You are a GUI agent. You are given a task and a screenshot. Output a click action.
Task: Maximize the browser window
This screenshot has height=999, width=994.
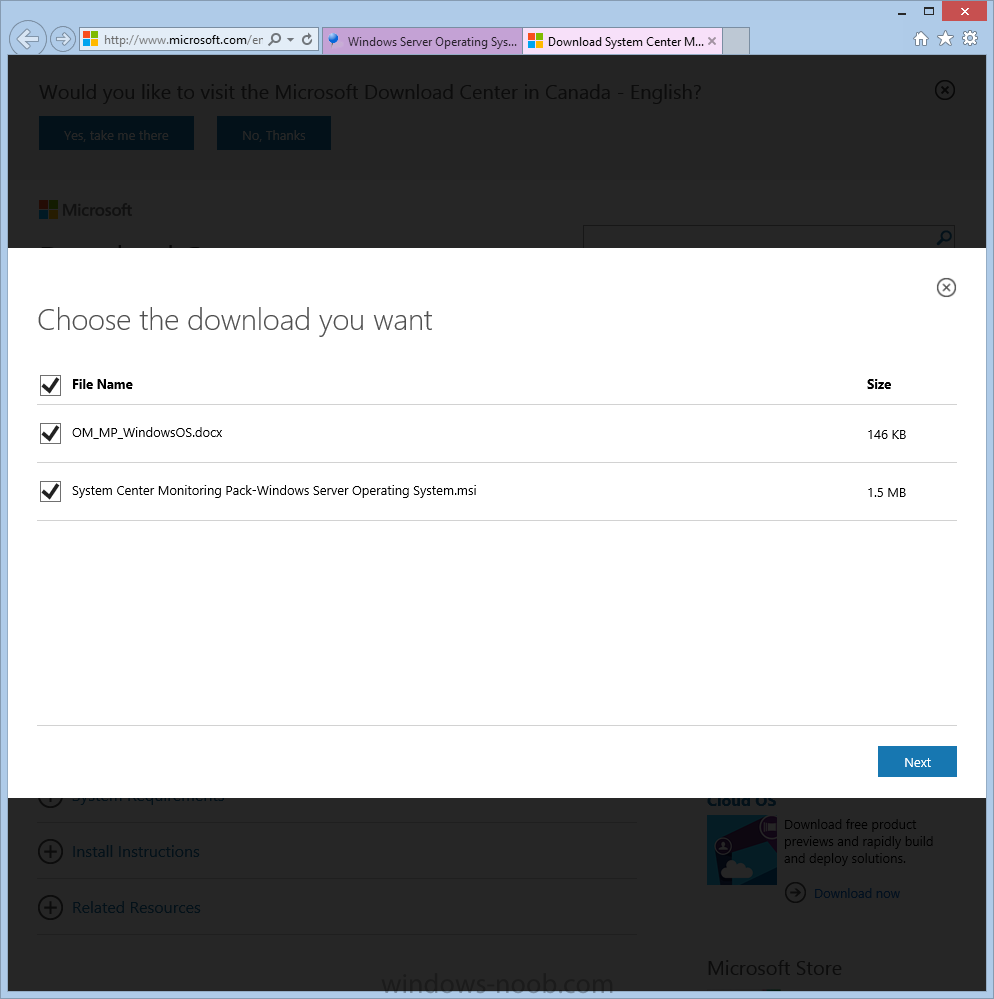click(929, 11)
